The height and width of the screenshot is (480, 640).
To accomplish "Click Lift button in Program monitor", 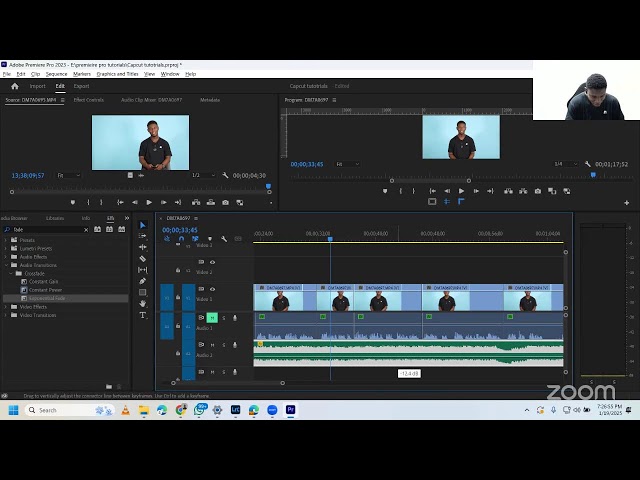I will (508, 191).
